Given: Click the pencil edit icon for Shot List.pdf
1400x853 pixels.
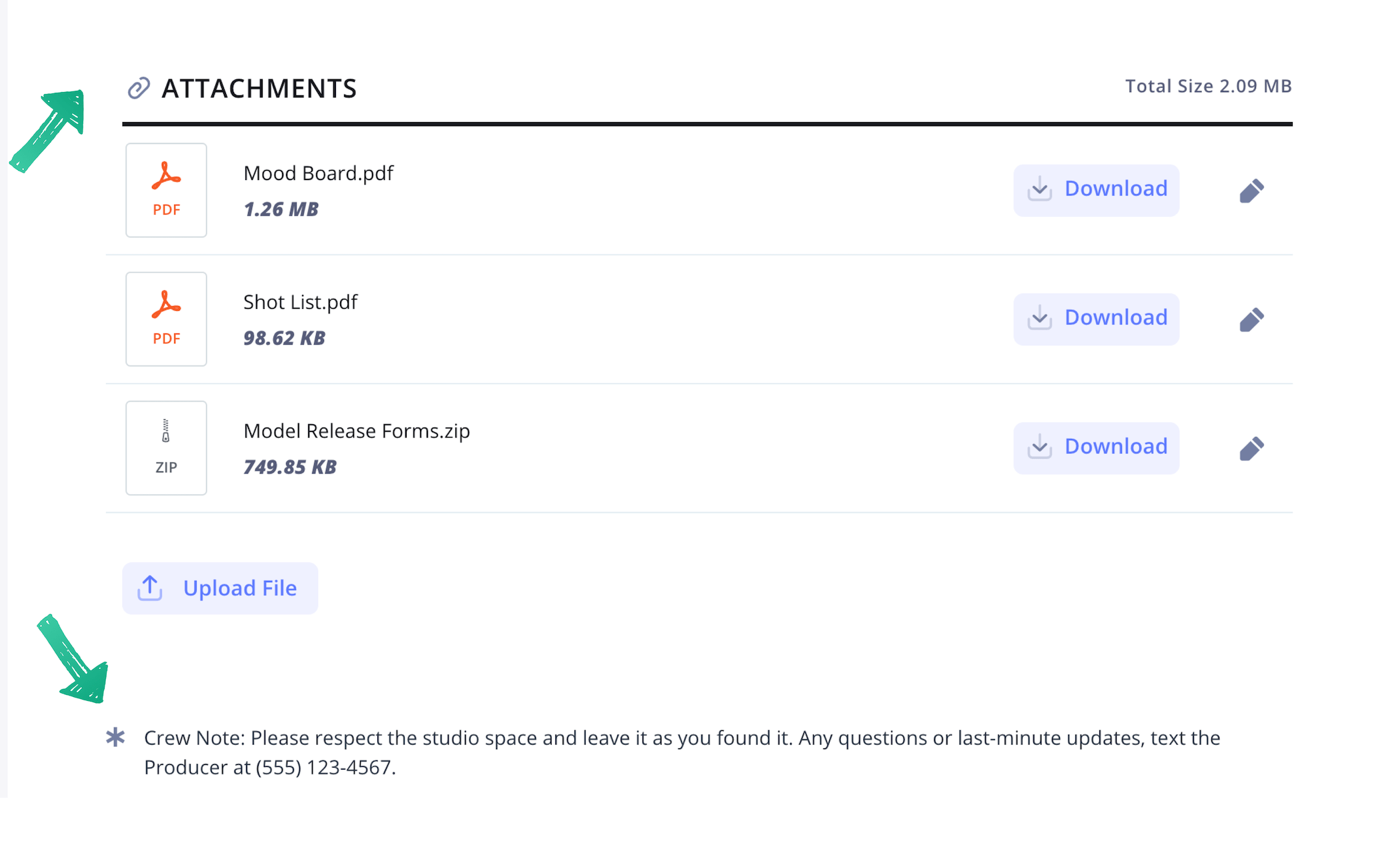Looking at the screenshot, I should [x=1251, y=319].
